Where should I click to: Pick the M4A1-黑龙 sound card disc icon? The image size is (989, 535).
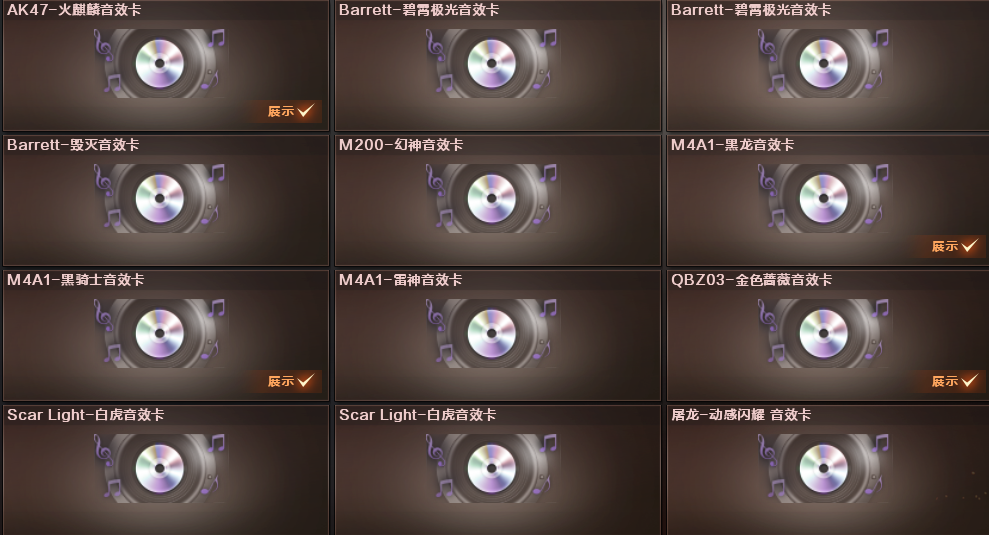coord(823,198)
